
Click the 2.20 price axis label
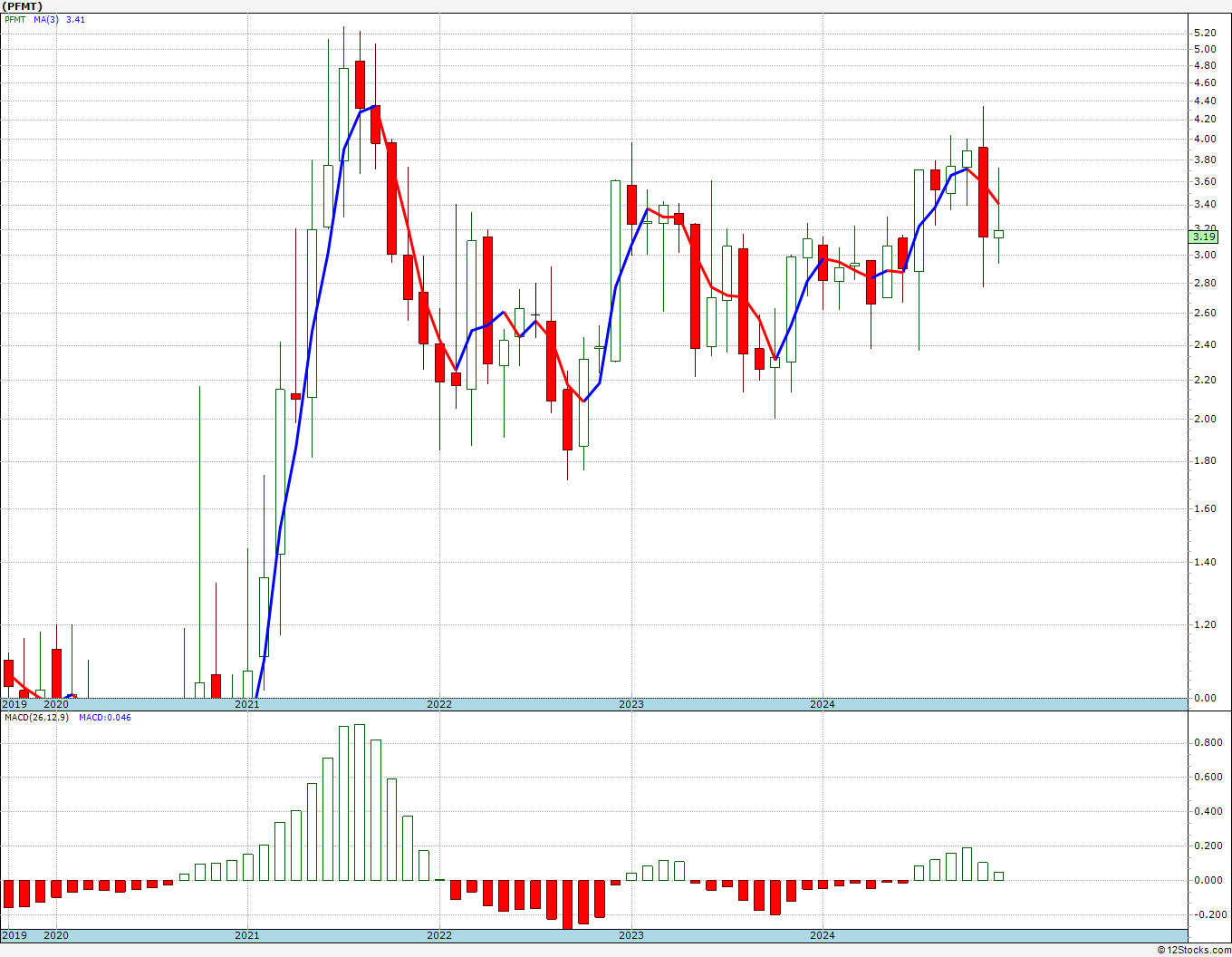pos(1205,380)
